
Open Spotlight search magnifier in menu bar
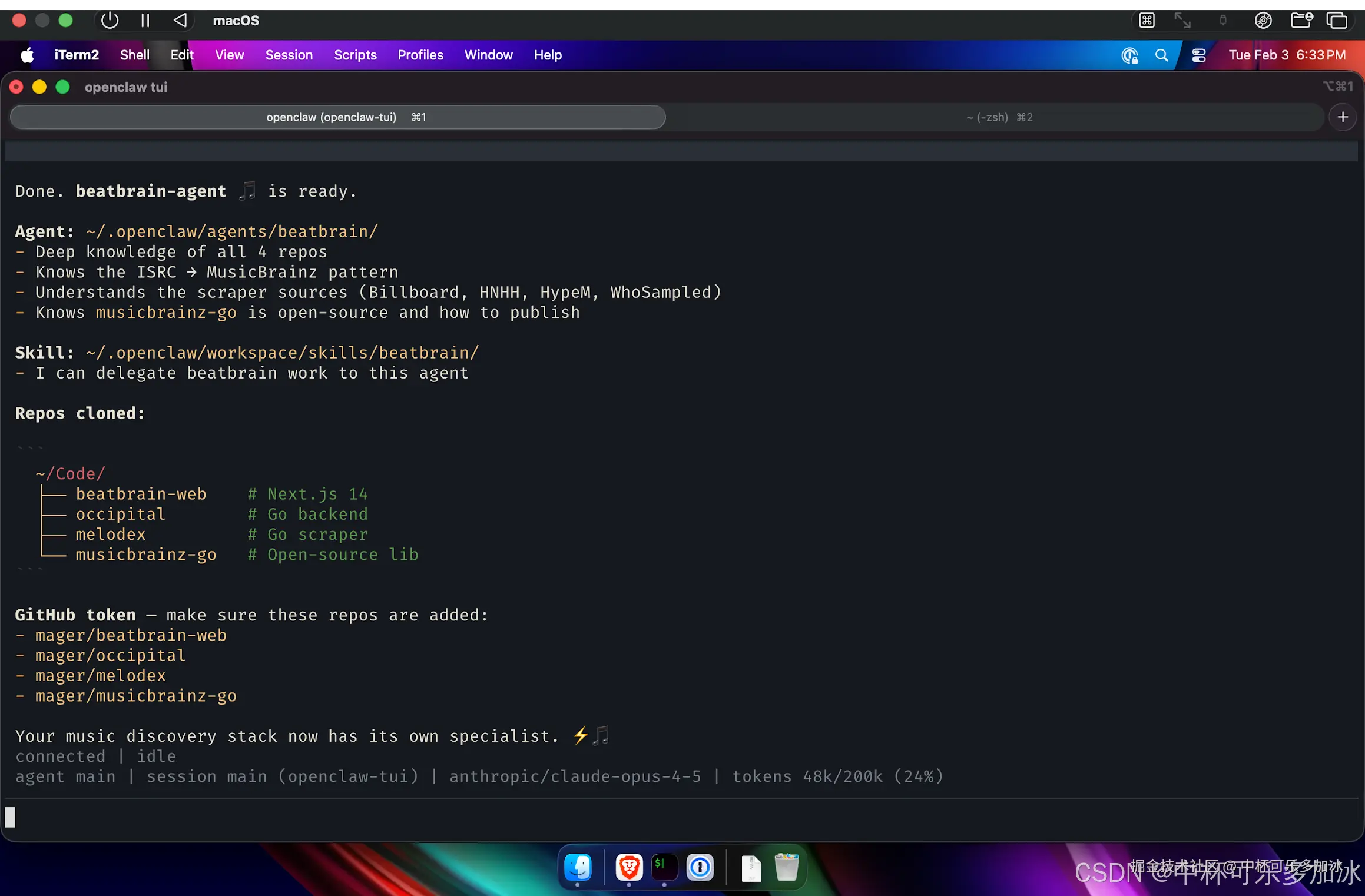click(1161, 55)
